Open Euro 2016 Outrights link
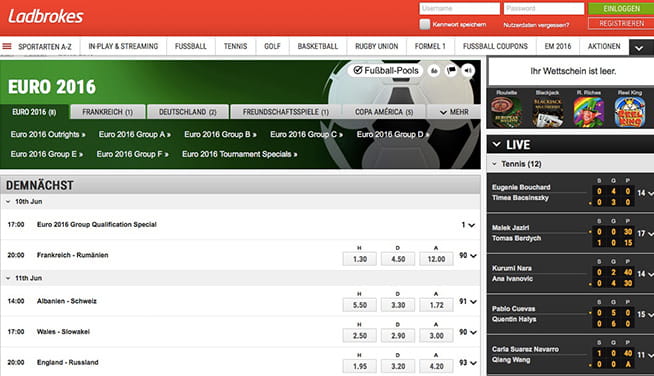This screenshot has width=654, height=376. click(48, 134)
